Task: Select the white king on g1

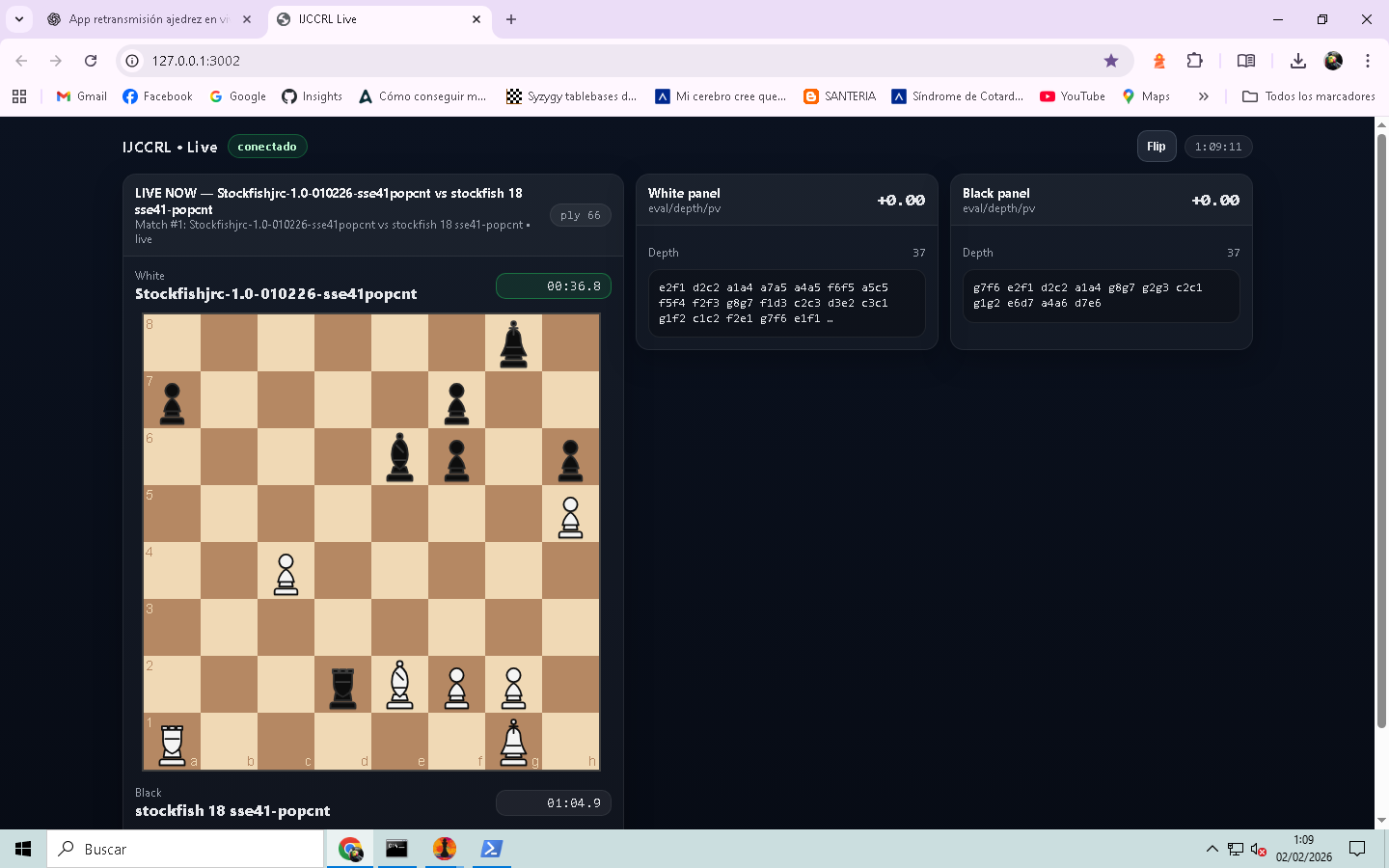Action: point(513,743)
